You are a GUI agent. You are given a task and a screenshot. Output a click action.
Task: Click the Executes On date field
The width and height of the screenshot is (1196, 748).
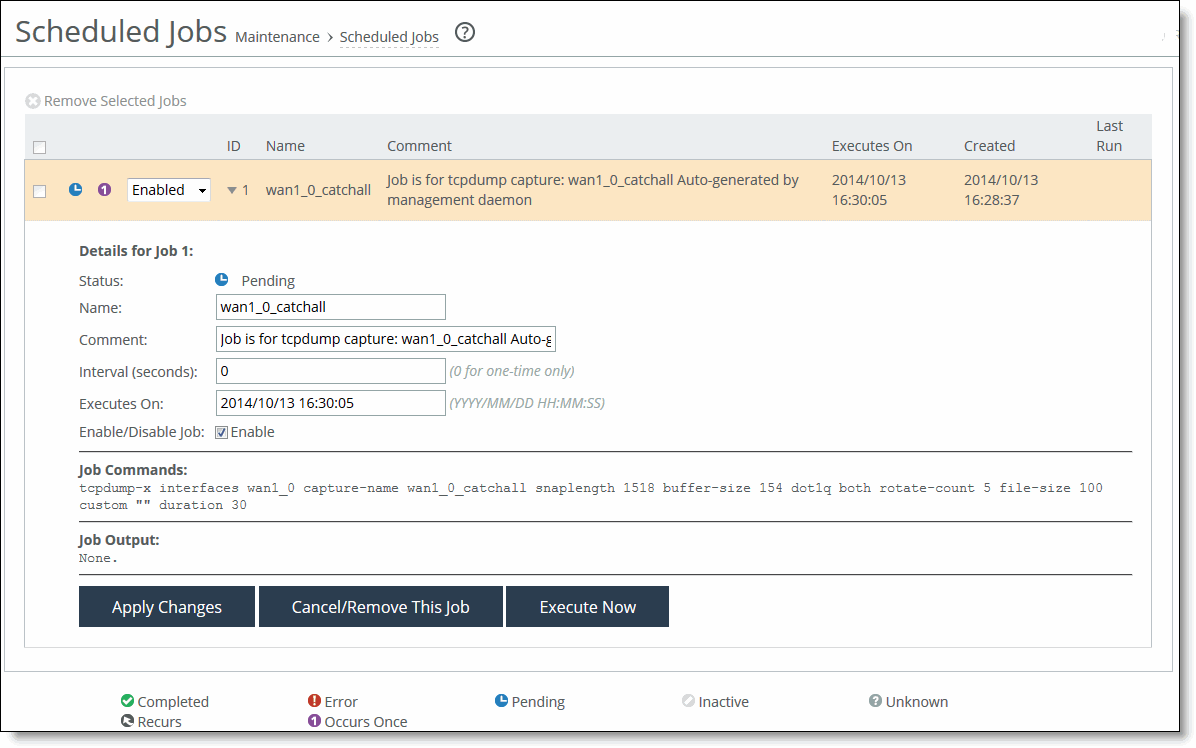tap(330, 403)
